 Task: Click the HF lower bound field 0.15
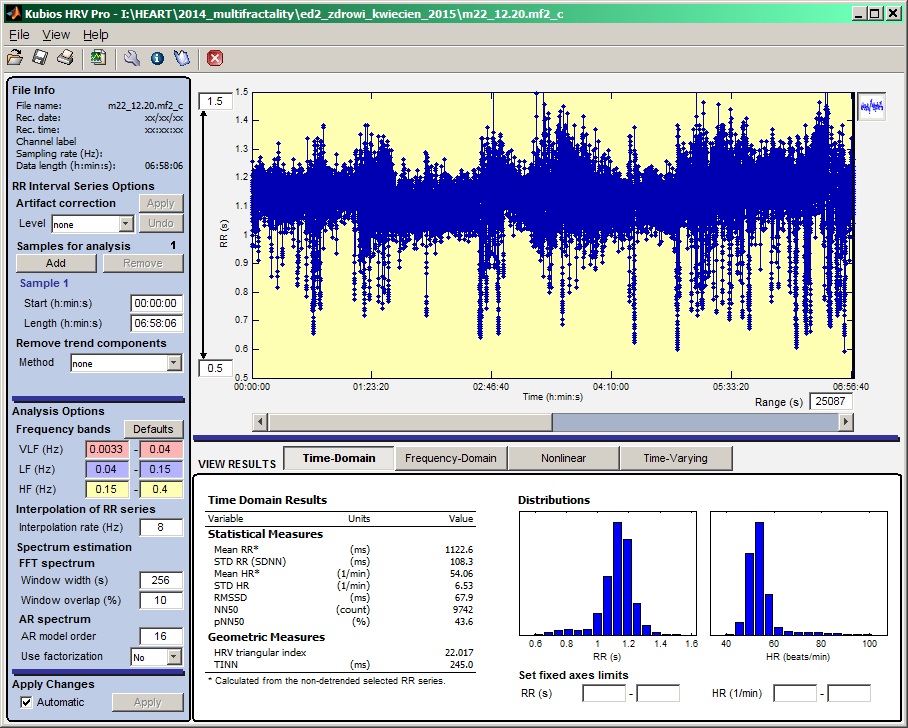(107, 489)
